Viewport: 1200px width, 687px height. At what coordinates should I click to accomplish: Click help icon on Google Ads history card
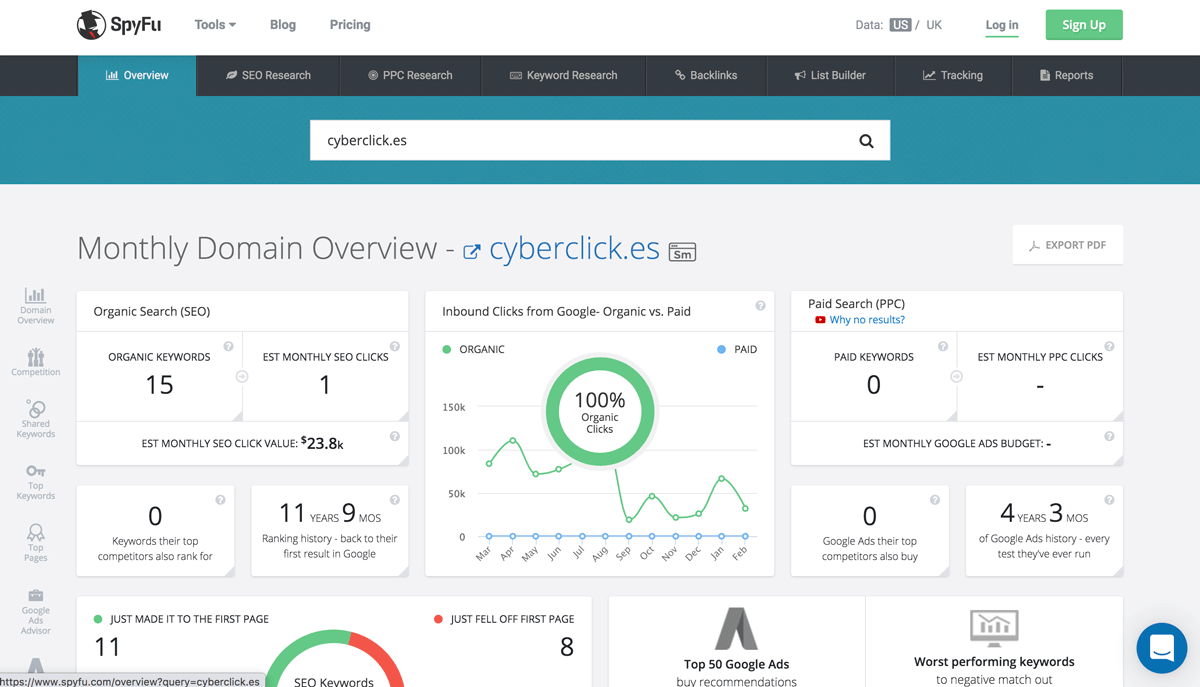1109,500
